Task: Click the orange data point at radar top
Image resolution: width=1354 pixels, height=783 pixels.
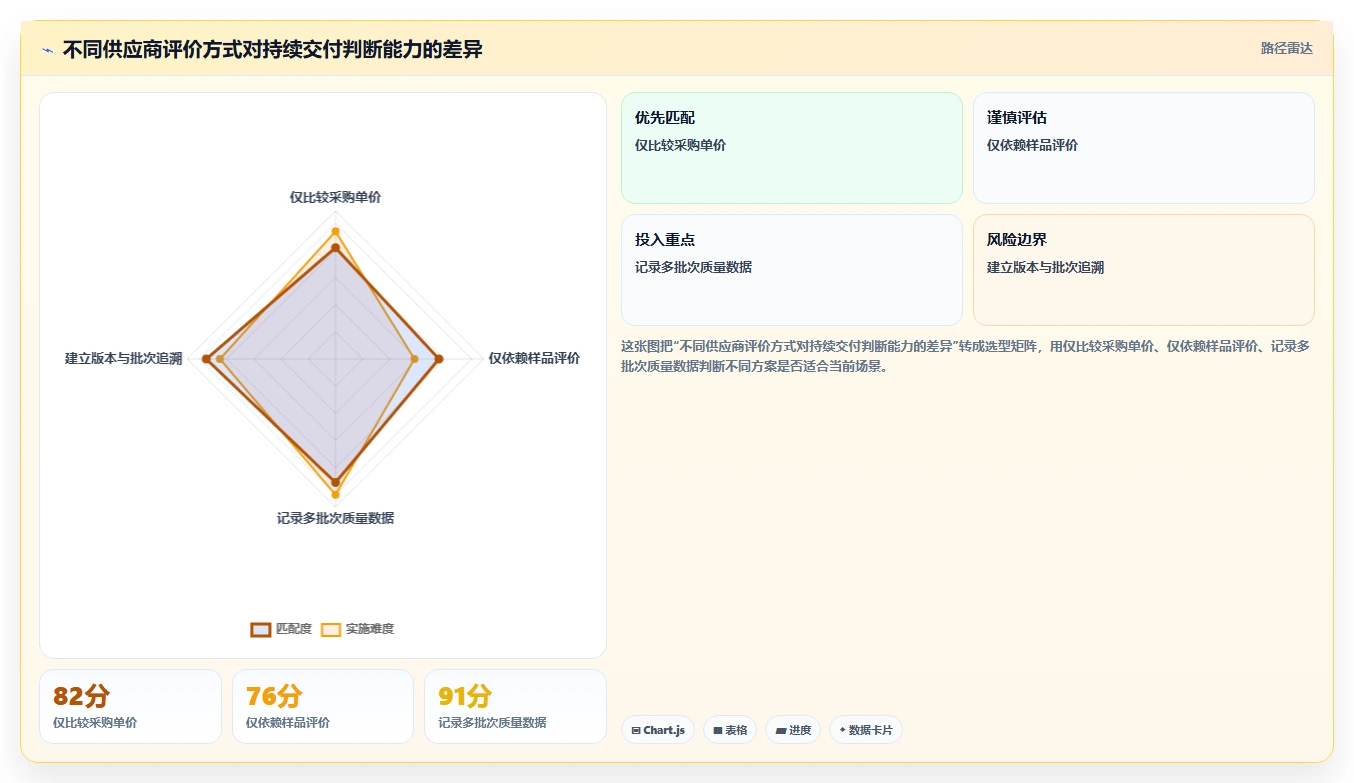Action: 335,230
